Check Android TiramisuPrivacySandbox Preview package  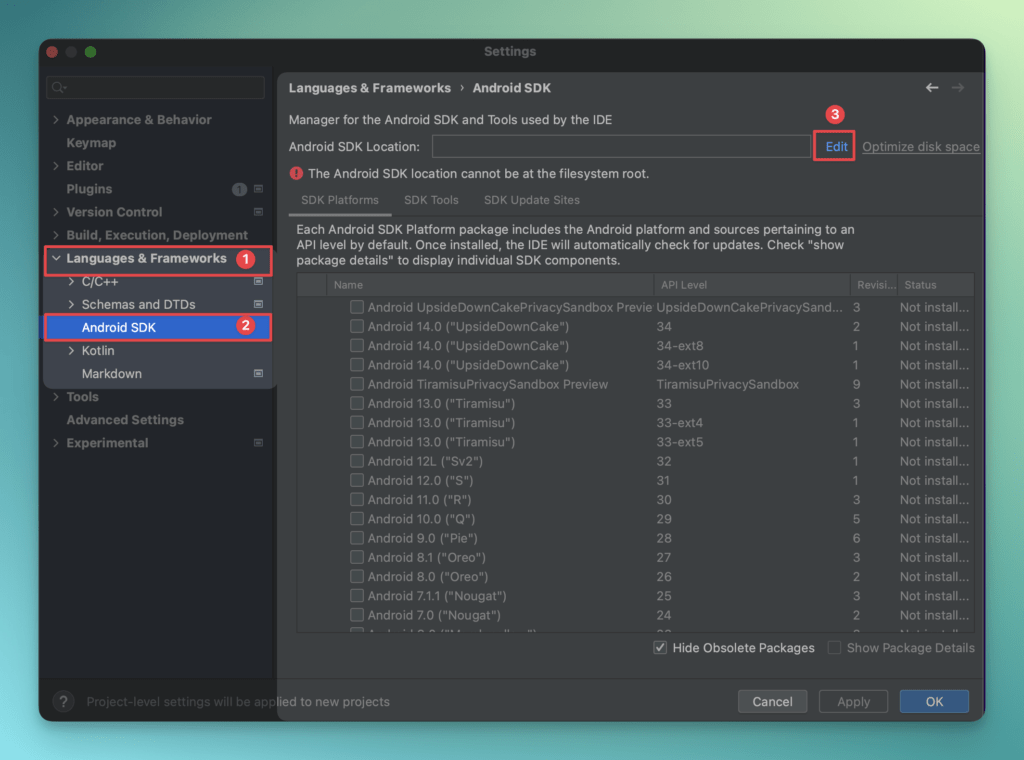357,384
